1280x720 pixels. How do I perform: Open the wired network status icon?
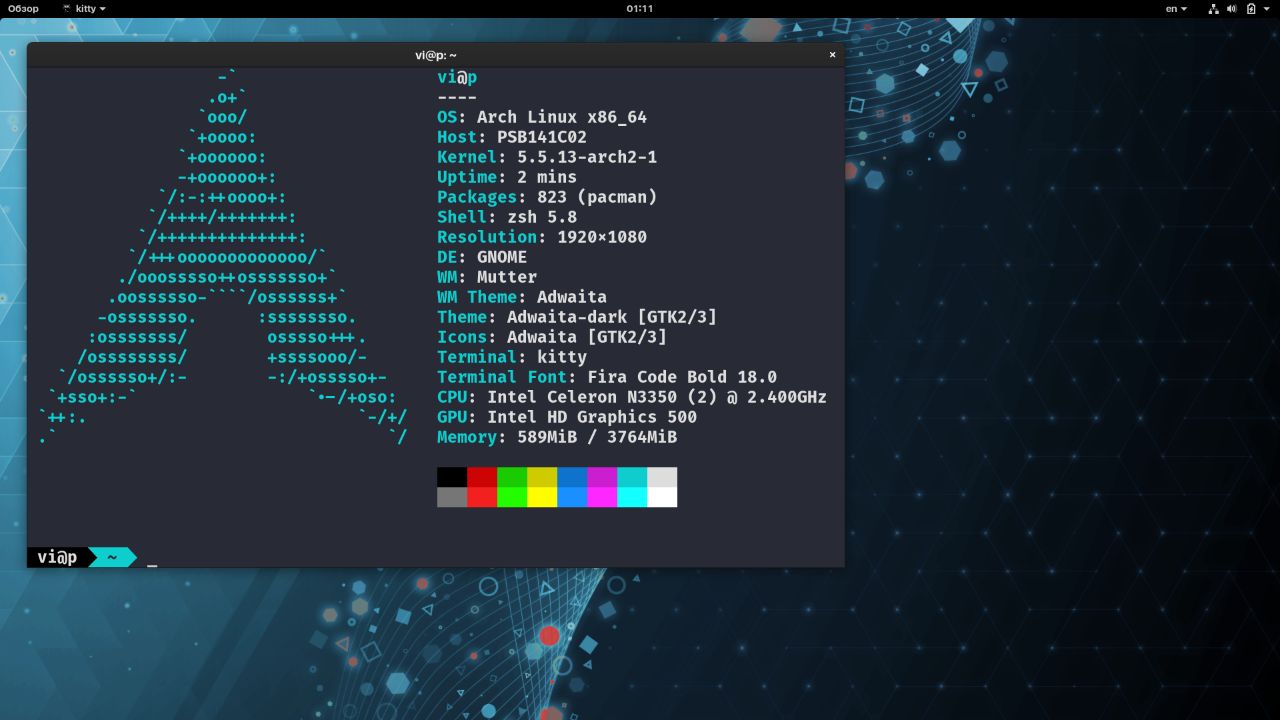click(1214, 8)
